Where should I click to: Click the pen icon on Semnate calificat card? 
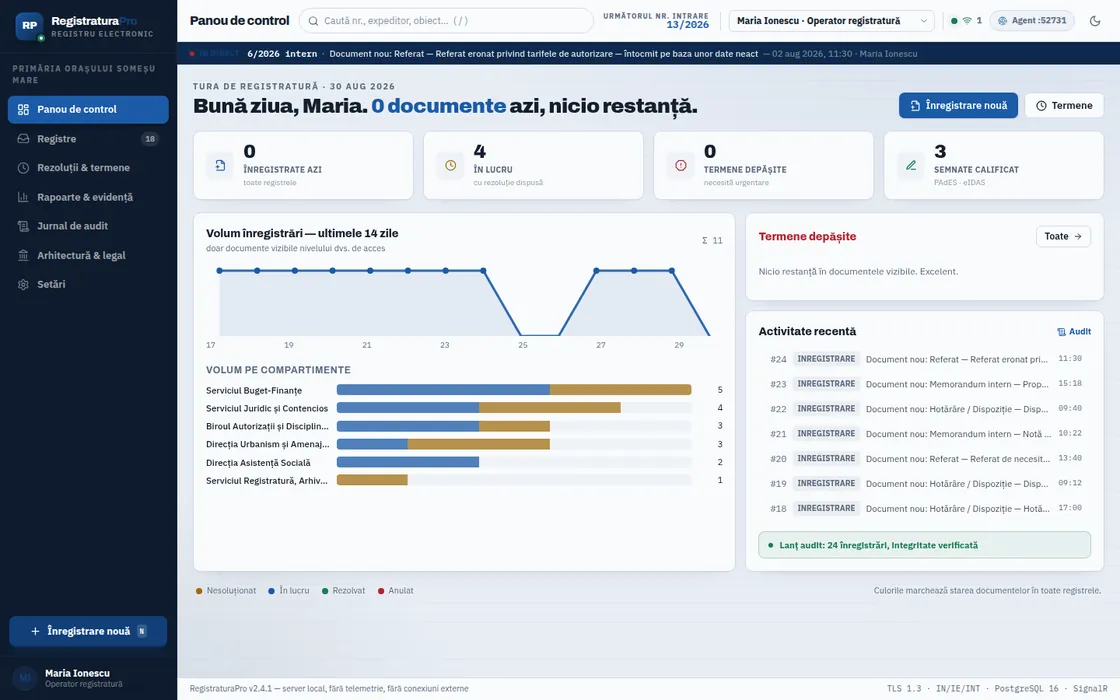pos(911,166)
